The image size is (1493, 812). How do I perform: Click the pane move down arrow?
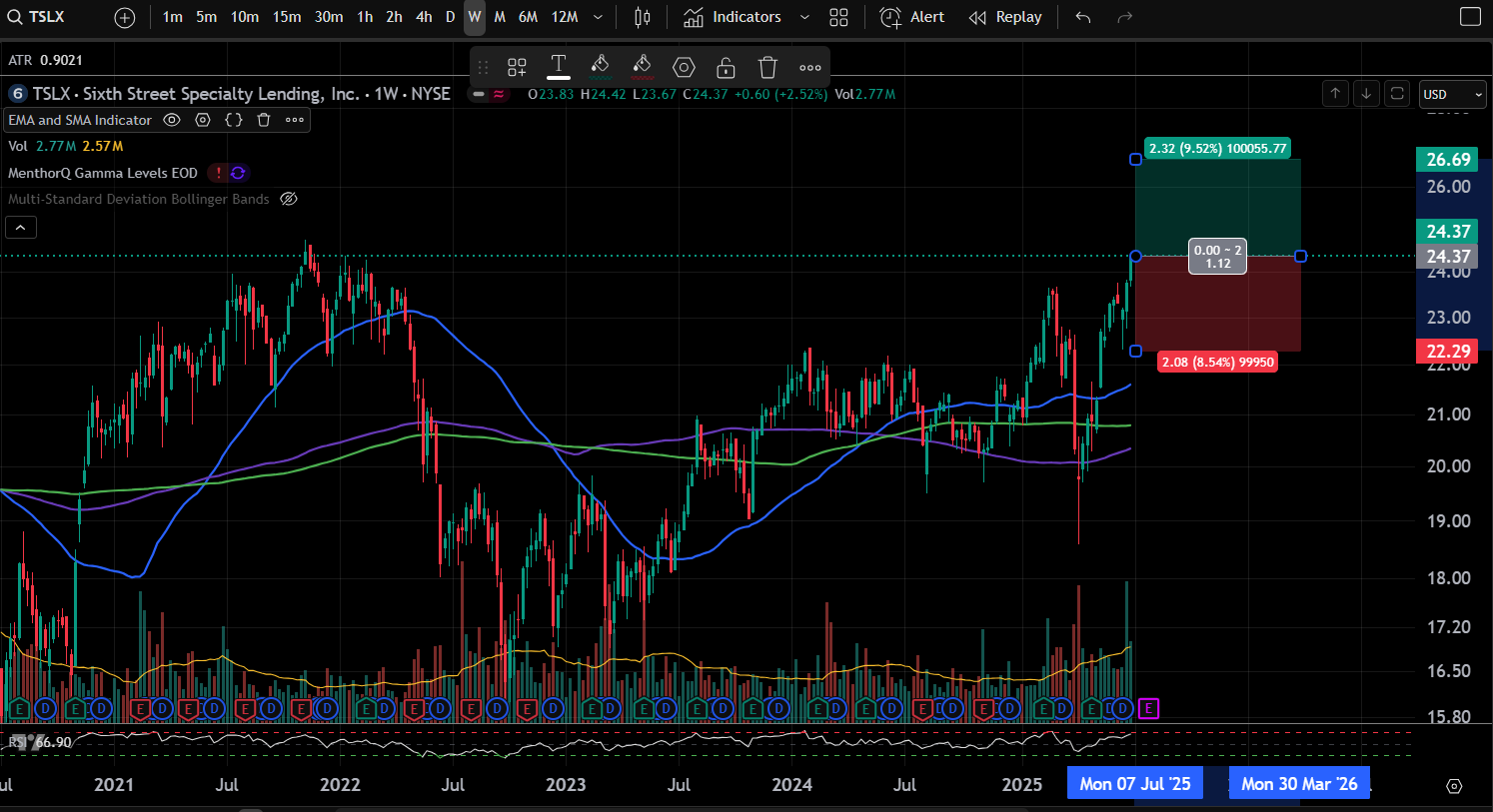1366,93
